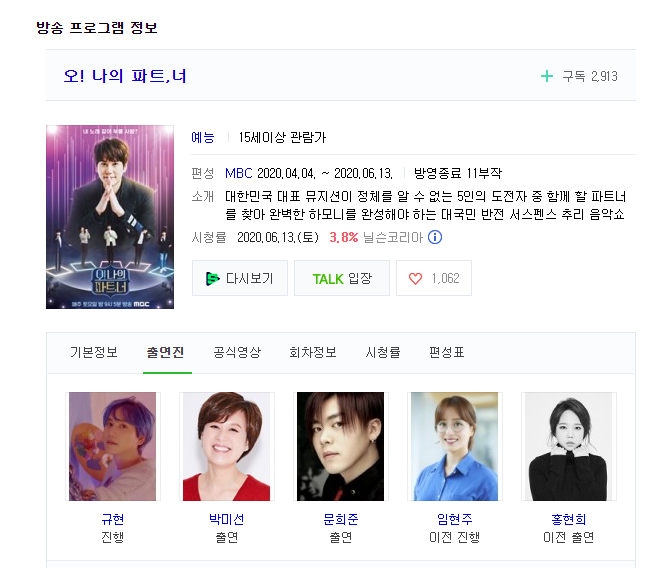Open the 시청률 tab
This screenshot has width=650, height=568.
[383, 352]
